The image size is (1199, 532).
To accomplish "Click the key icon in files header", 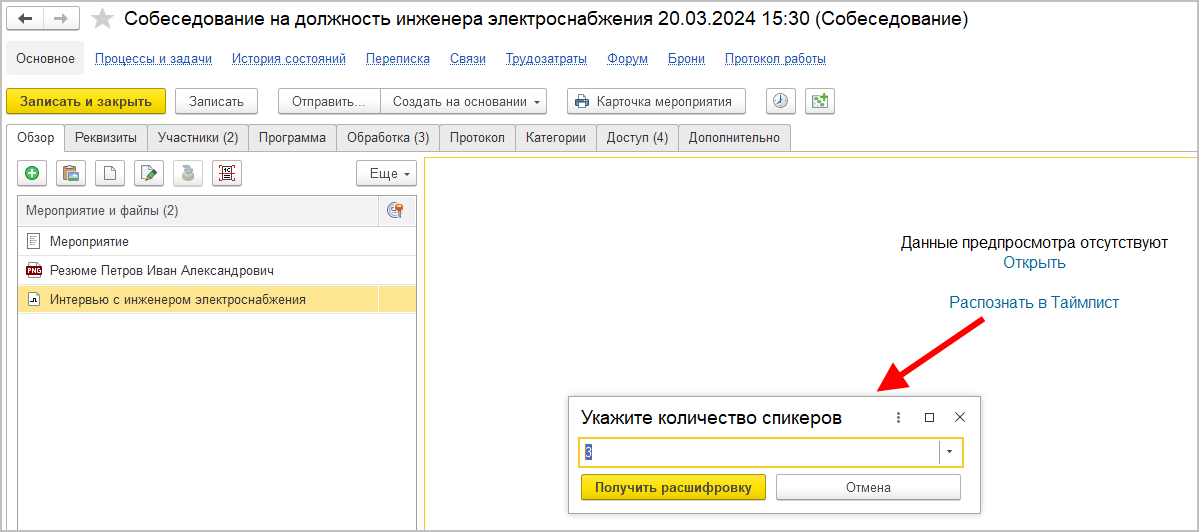I will (x=394, y=211).
